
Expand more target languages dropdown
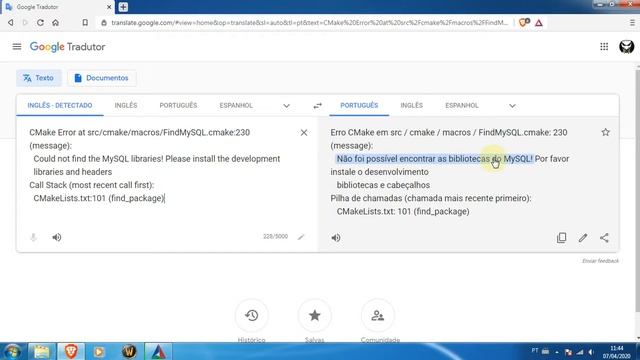512,106
